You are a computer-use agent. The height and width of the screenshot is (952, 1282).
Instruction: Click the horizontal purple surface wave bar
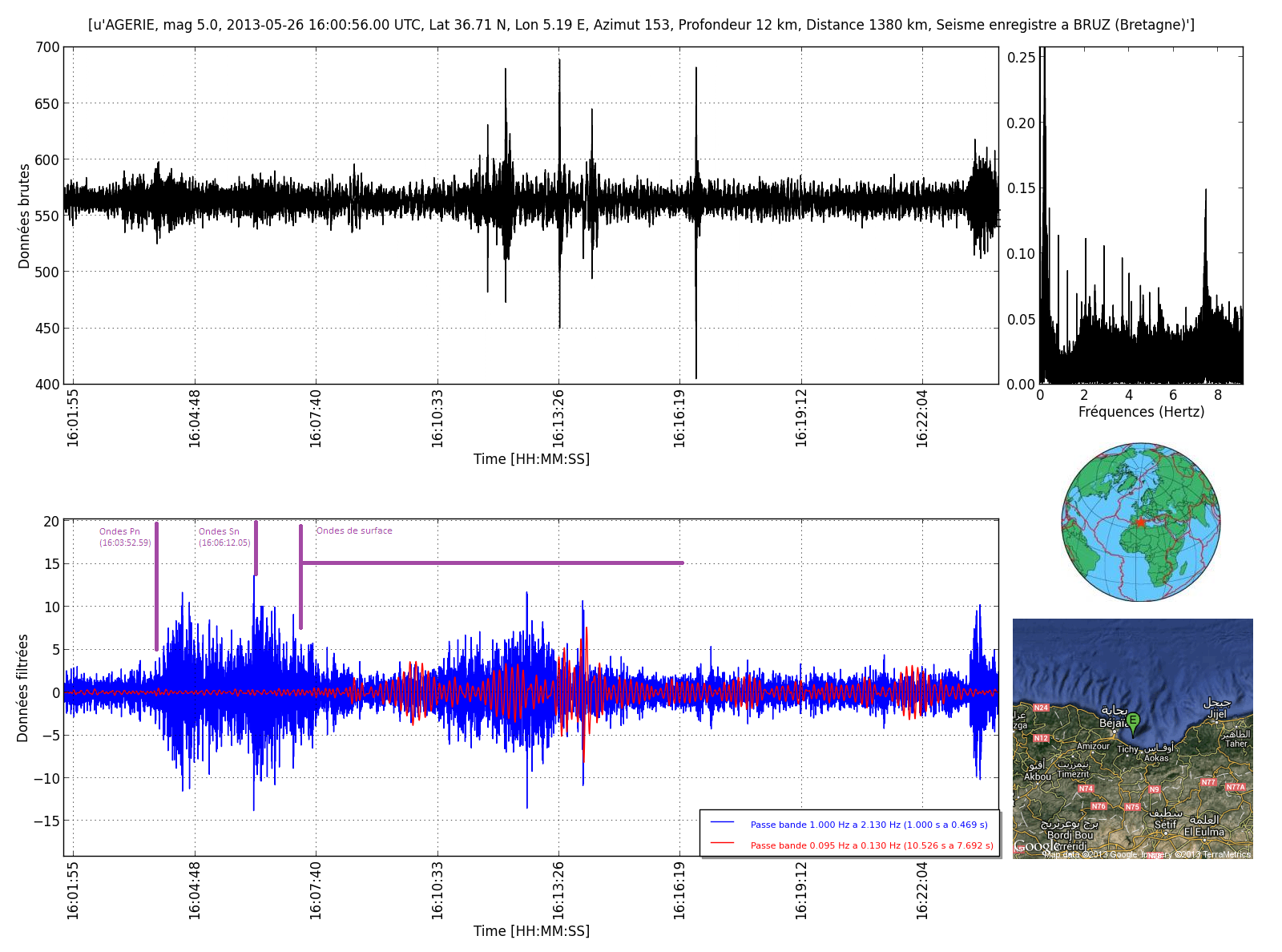[492, 563]
